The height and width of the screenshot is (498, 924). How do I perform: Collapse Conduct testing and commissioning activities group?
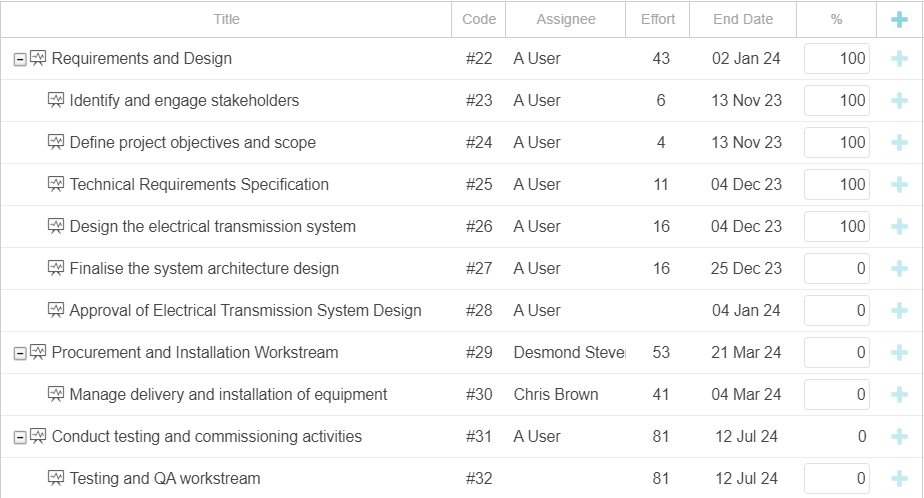tap(20, 437)
